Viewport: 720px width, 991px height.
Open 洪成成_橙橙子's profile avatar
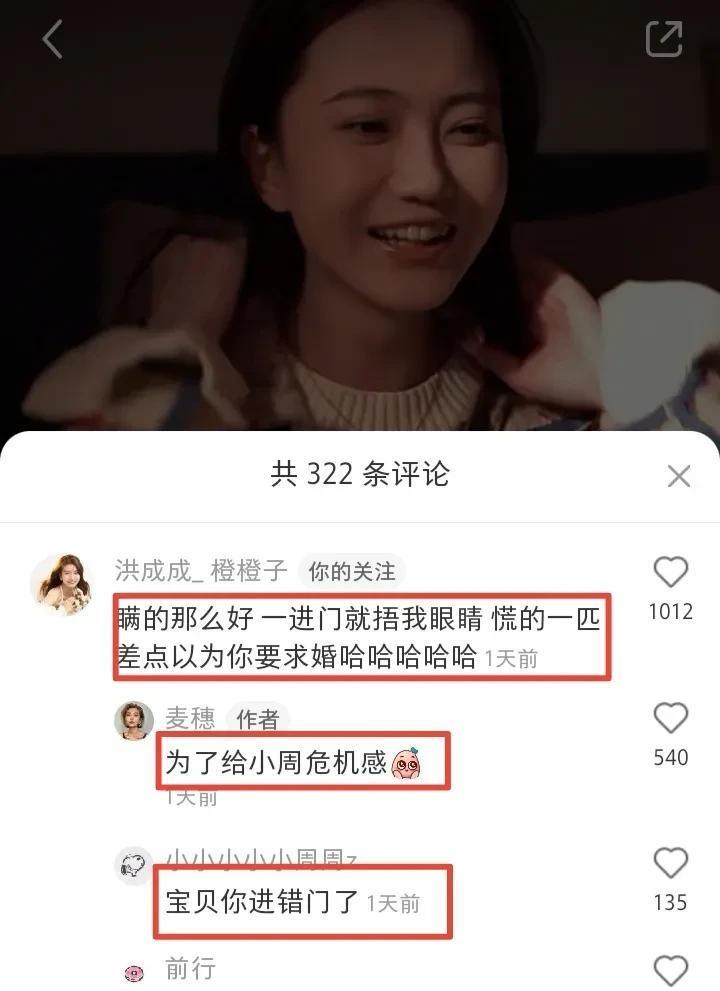tap(62, 585)
